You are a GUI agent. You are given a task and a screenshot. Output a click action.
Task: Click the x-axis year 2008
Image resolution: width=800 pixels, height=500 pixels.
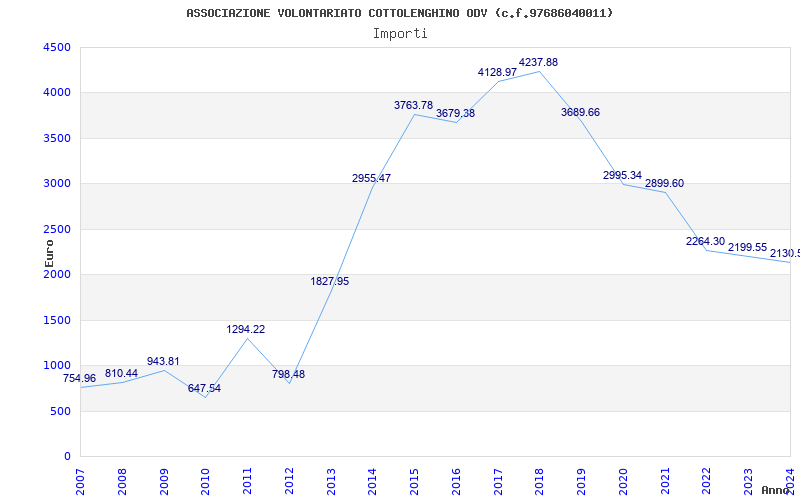121,482
